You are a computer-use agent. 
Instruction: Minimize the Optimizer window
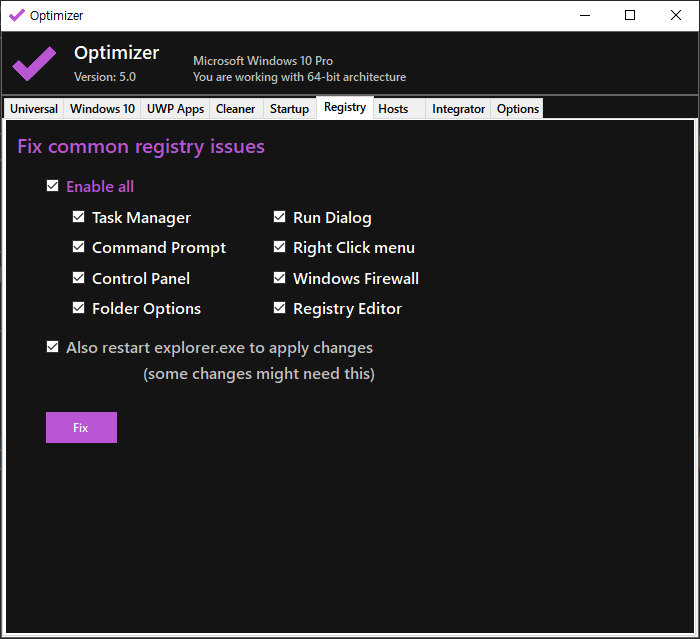pos(585,15)
